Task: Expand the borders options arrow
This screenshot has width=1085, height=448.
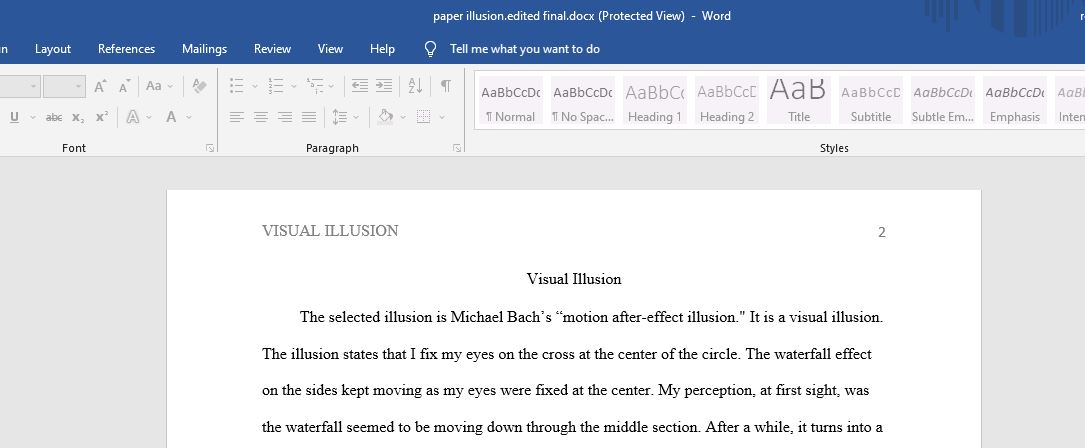Action: tap(441, 117)
